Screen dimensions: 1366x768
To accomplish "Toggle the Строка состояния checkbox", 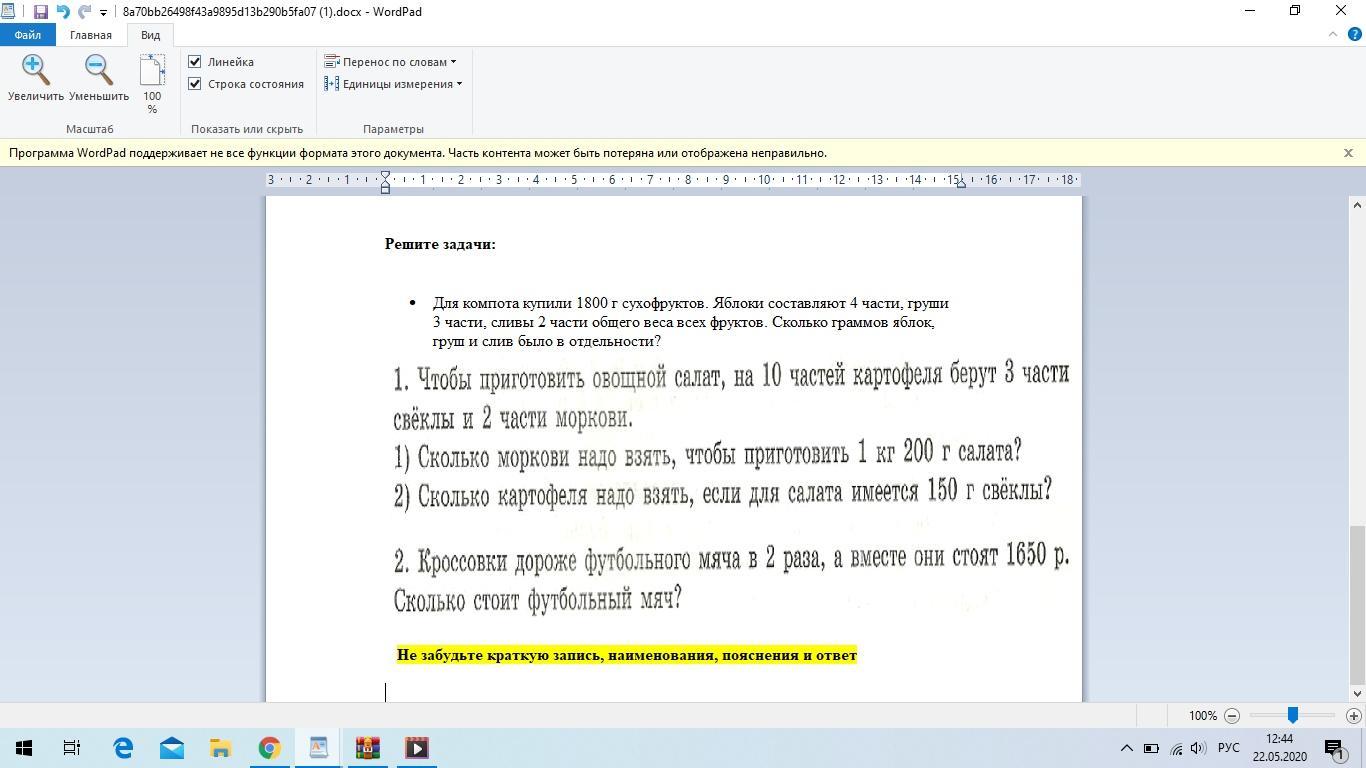I will click(x=195, y=84).
